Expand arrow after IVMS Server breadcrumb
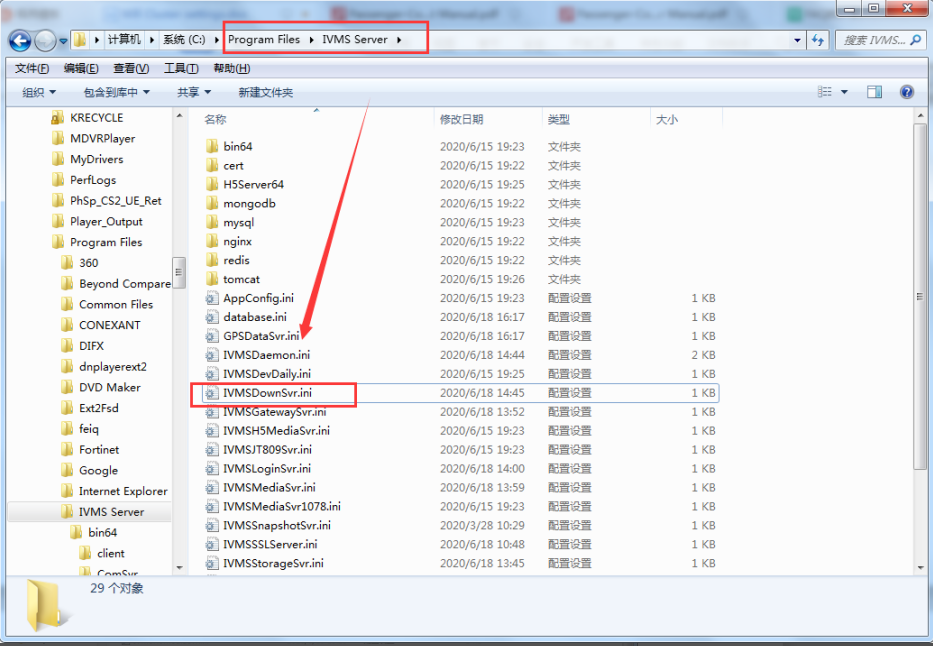 (x=399, y=40)
